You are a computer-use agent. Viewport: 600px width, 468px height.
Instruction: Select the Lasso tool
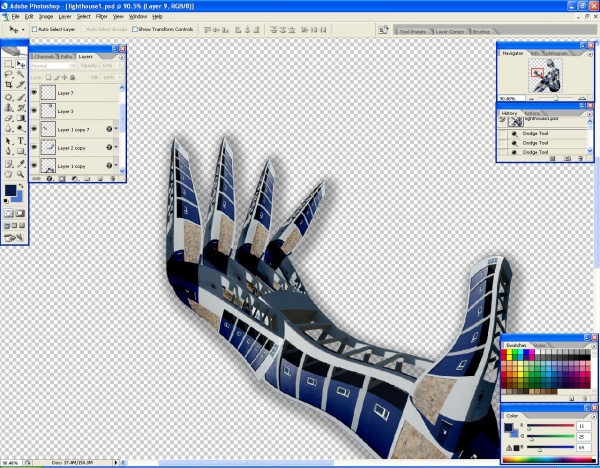point(8,74)
